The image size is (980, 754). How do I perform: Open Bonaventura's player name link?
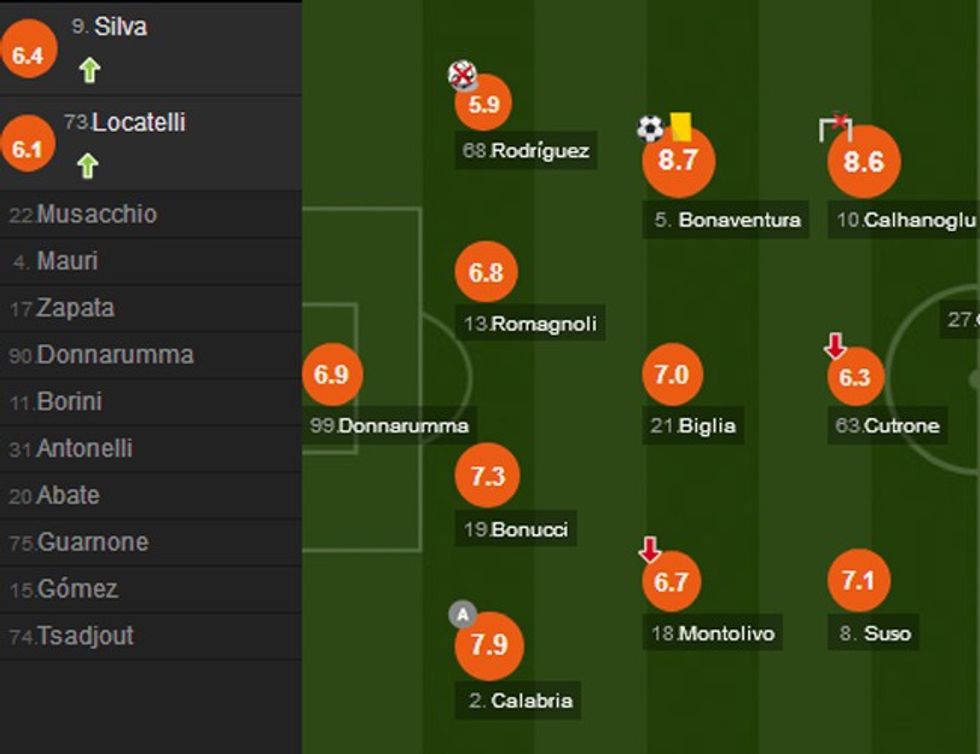pyautogui.click(x=739, y=220)
